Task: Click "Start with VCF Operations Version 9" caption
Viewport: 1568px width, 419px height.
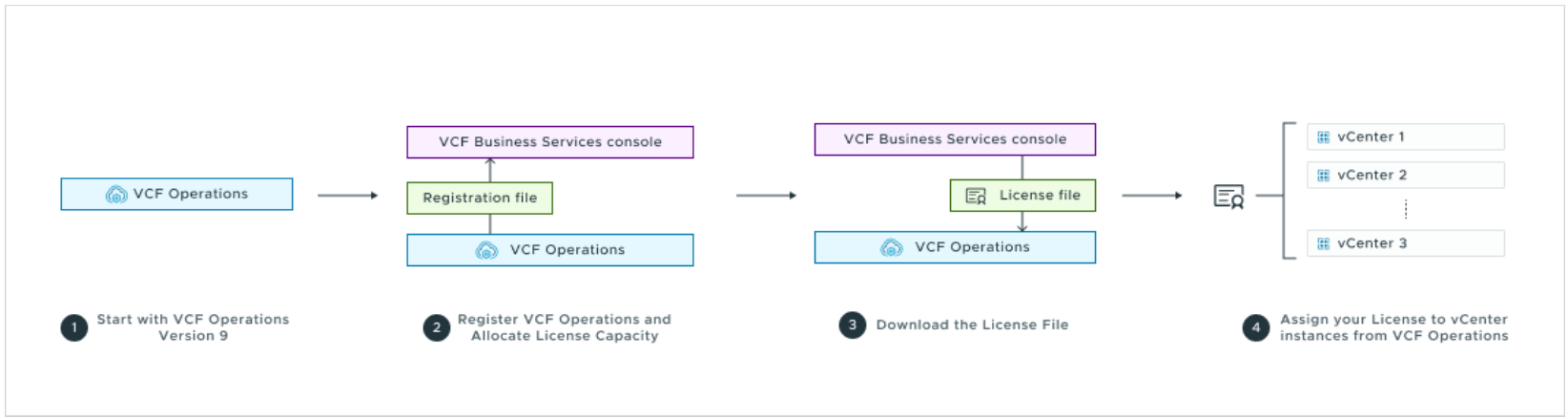Action: pyautogui.click(x=193, y=327)
